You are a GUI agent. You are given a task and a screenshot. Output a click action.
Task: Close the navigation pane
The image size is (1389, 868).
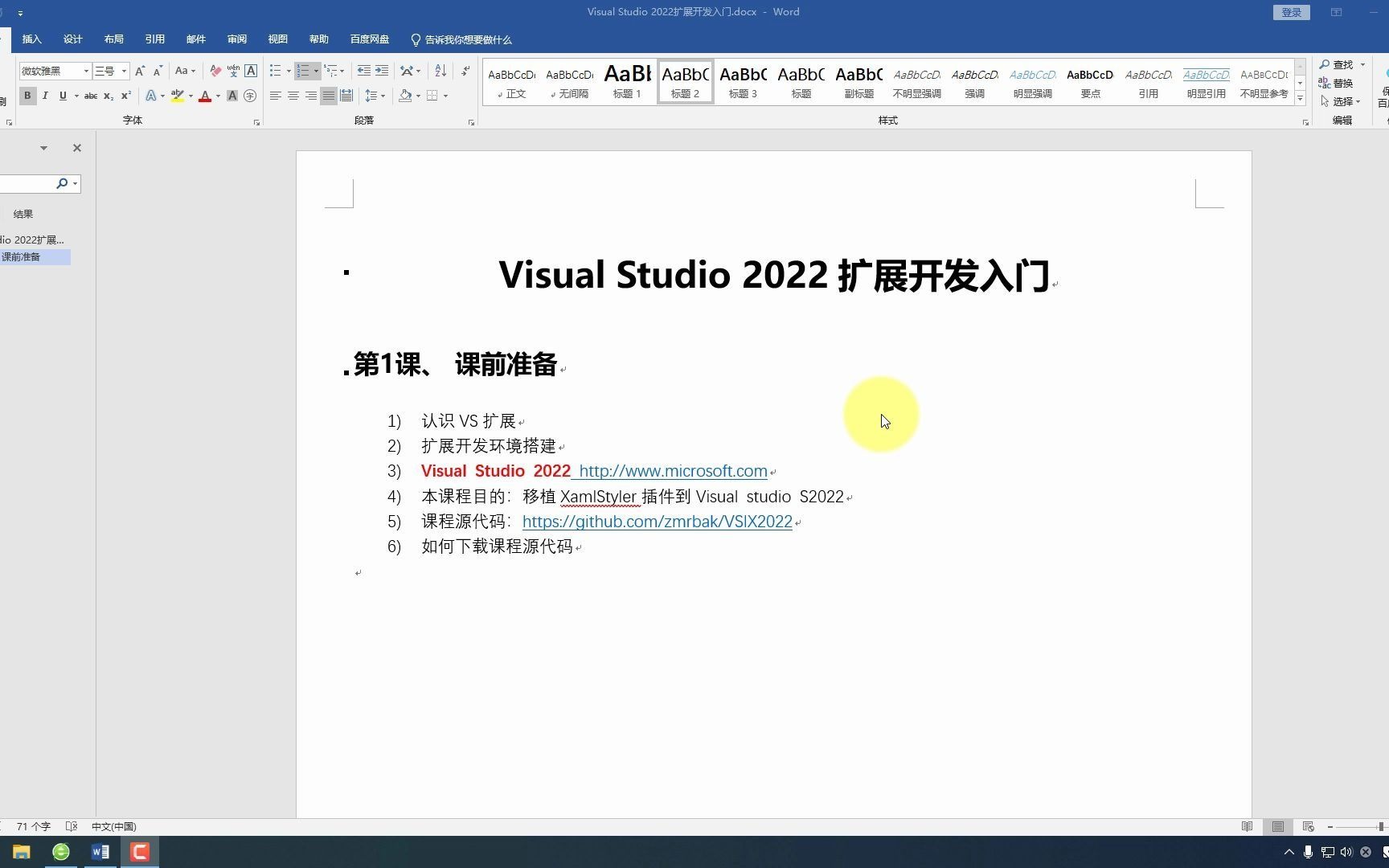pyautogui.click(x=77, y=148)
